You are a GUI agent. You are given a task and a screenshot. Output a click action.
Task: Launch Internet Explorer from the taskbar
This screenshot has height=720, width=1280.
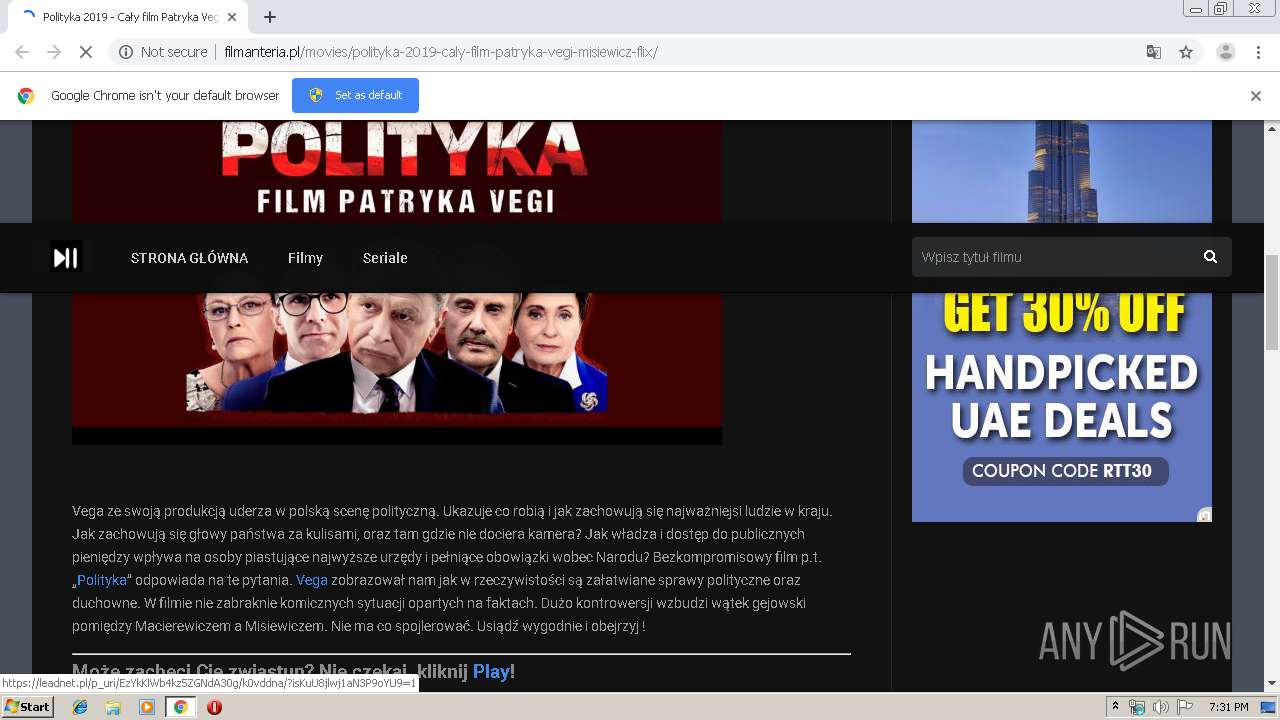click(80, 707)
